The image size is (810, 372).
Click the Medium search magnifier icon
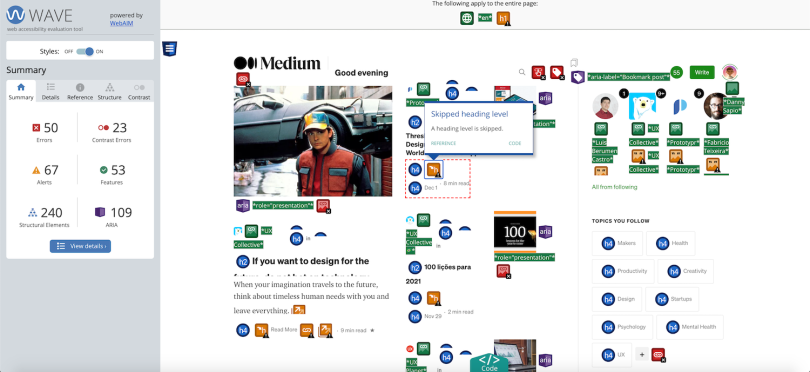[x=522, y=72]
